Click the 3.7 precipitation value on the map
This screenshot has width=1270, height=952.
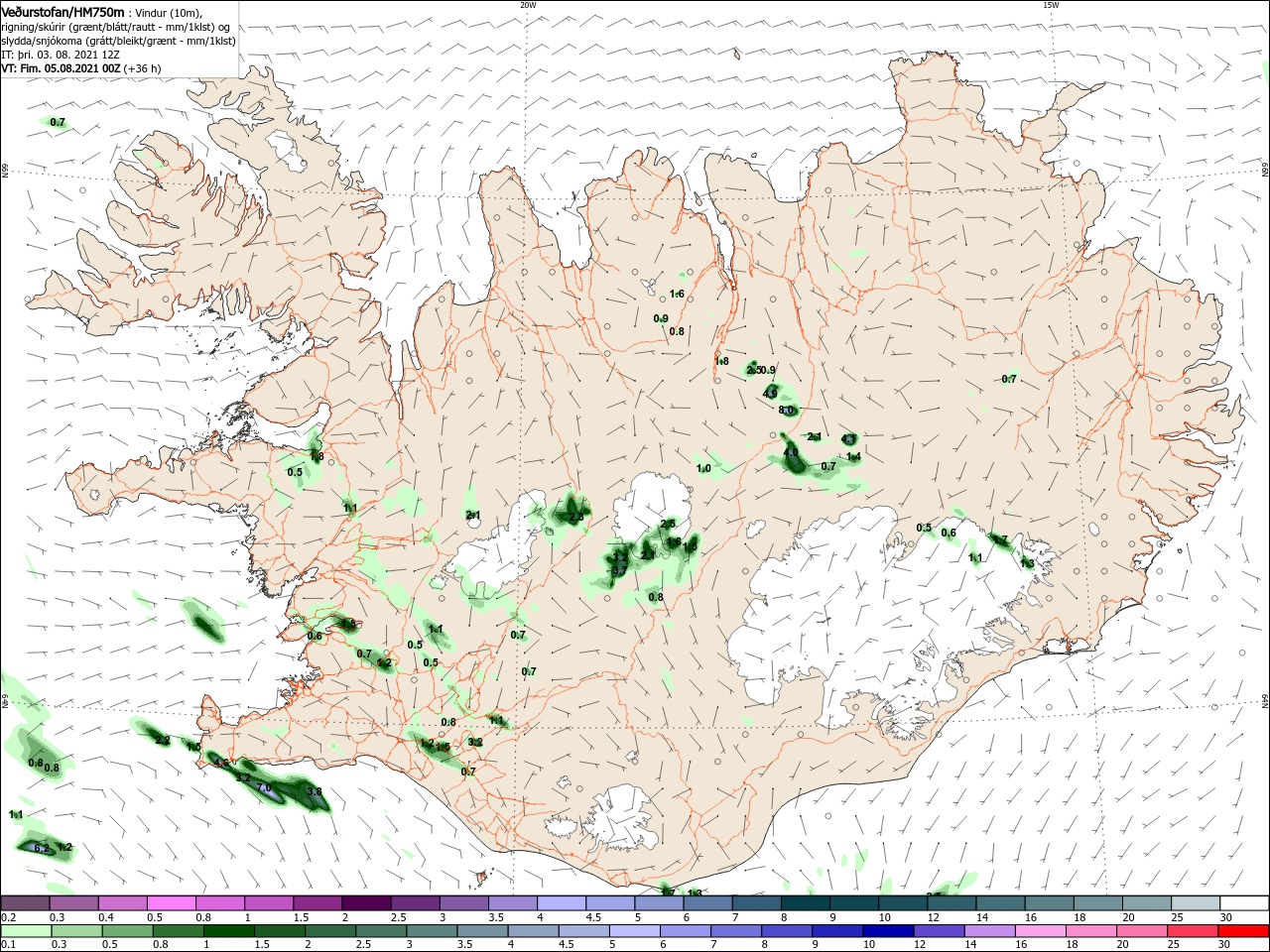pyautogui.click(x=618, y=570)
